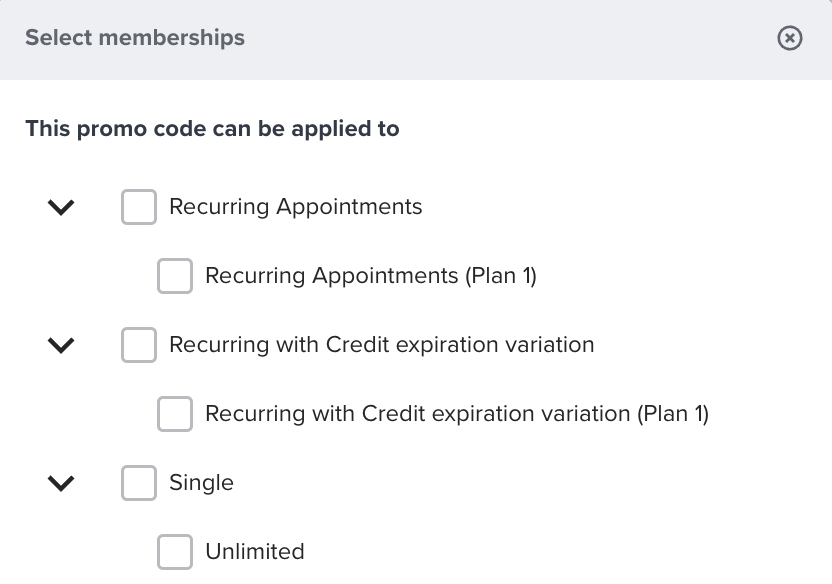Click the gray dialog header bar
832x584 pixels.
tap(500, 39)
